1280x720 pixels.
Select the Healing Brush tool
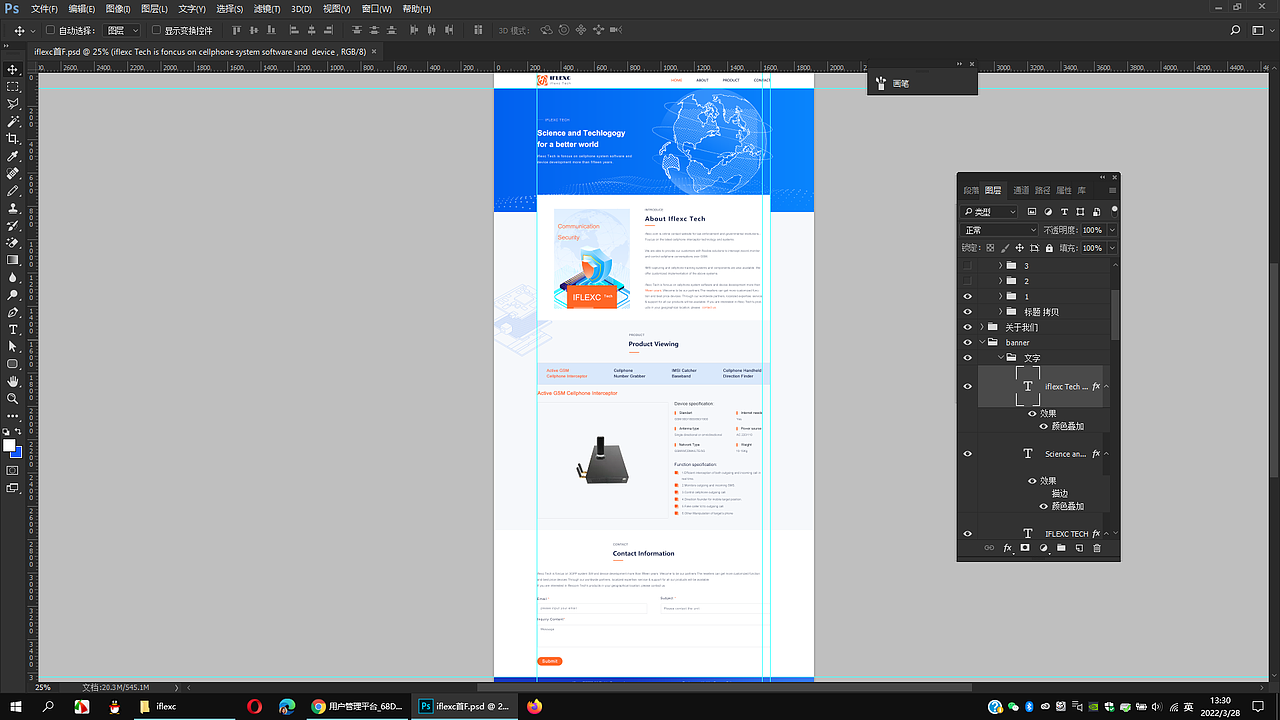13,173
